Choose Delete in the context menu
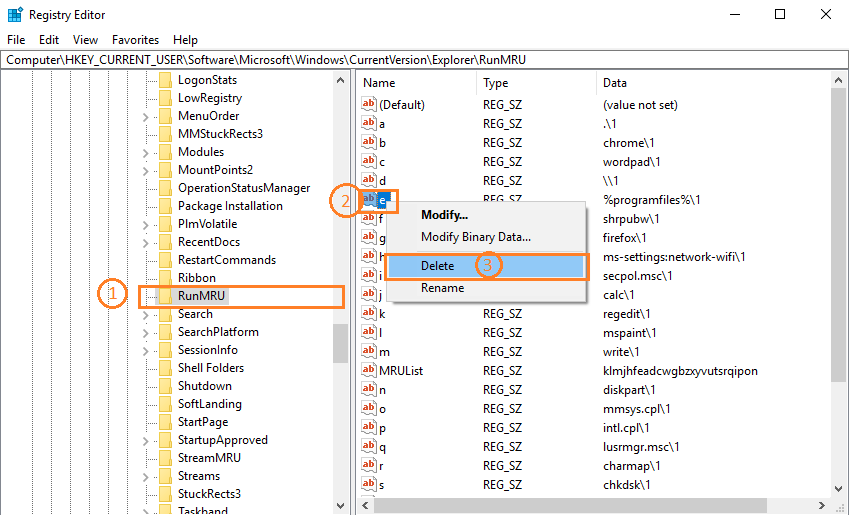This screenshot has width=849, height=515. pos(486,266)
